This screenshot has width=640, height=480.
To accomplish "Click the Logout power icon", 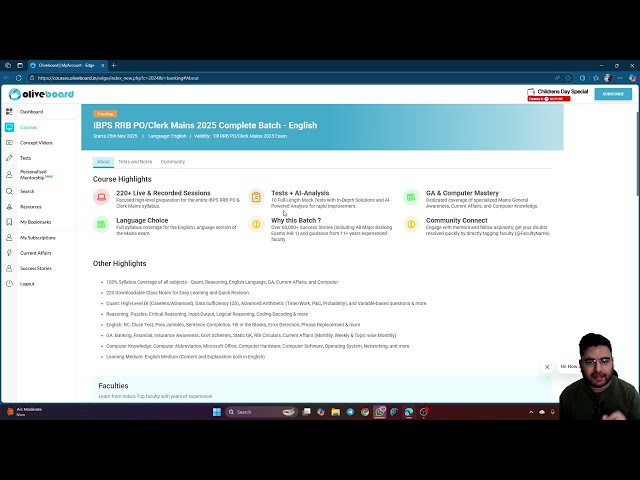I will click(9, 284).
